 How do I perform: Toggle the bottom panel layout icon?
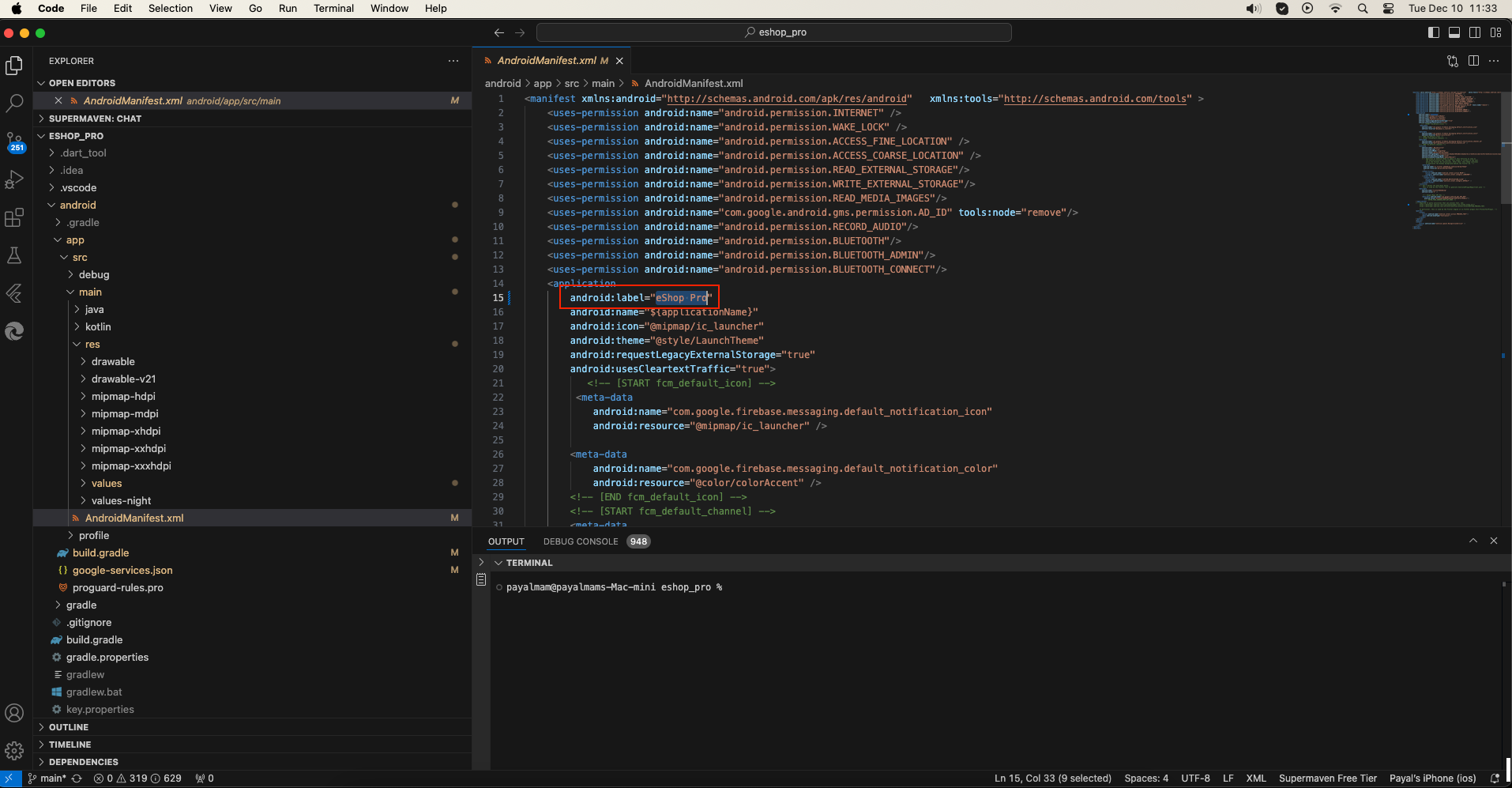click(x=1454, y=32)
